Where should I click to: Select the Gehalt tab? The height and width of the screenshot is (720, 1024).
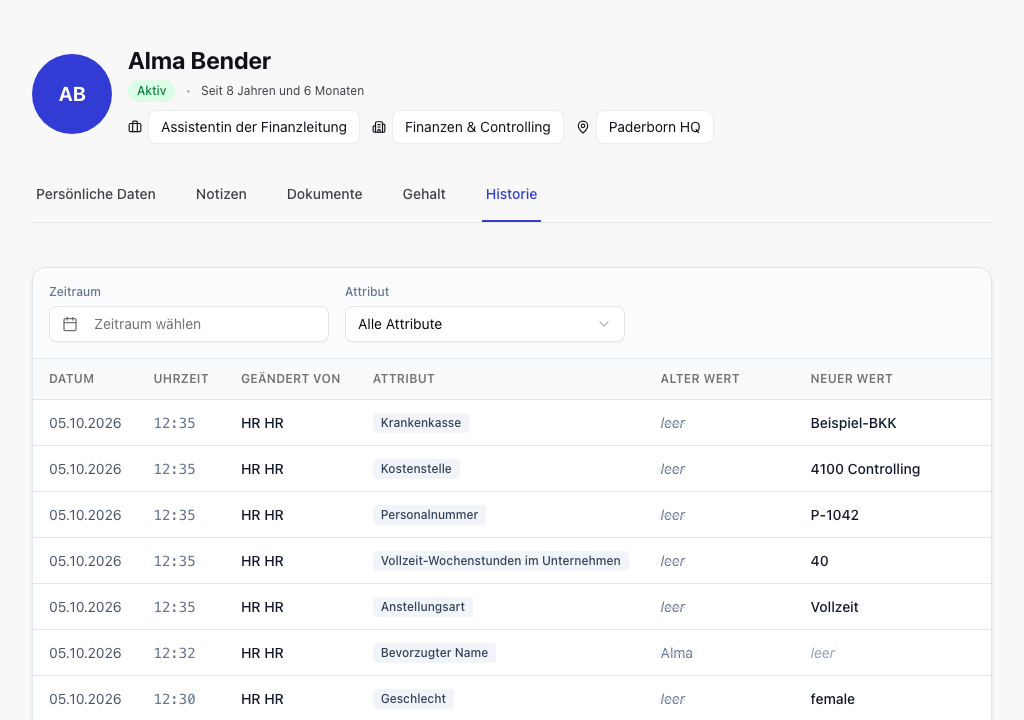tap(424, 194)
